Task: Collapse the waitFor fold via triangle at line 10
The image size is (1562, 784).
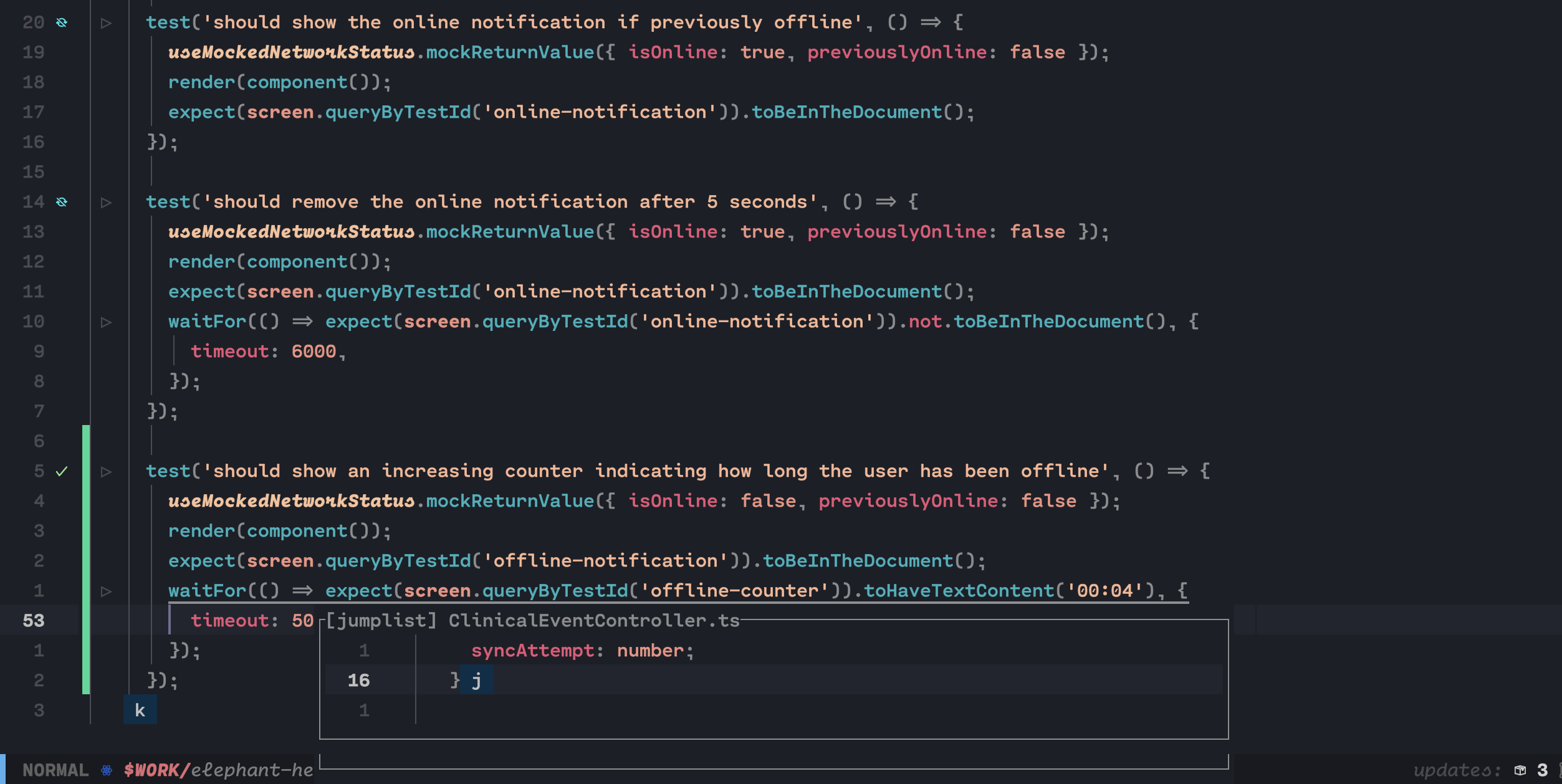Action: pyautogui.click(x=106, y=322)
